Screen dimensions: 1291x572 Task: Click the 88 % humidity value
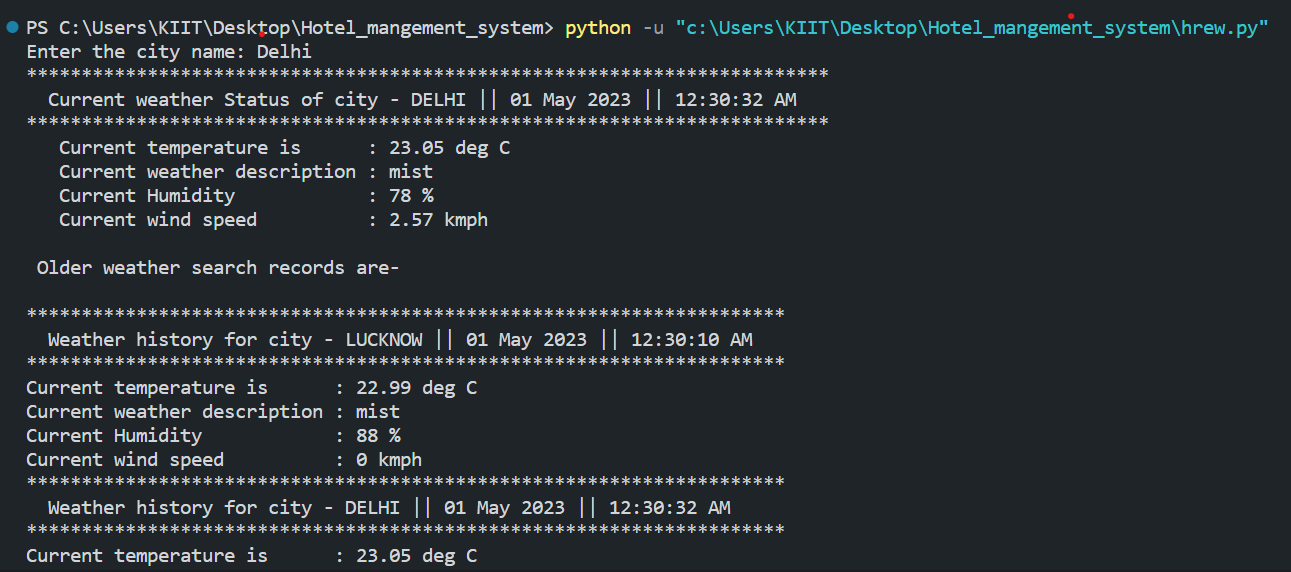(x=377, y=436)
